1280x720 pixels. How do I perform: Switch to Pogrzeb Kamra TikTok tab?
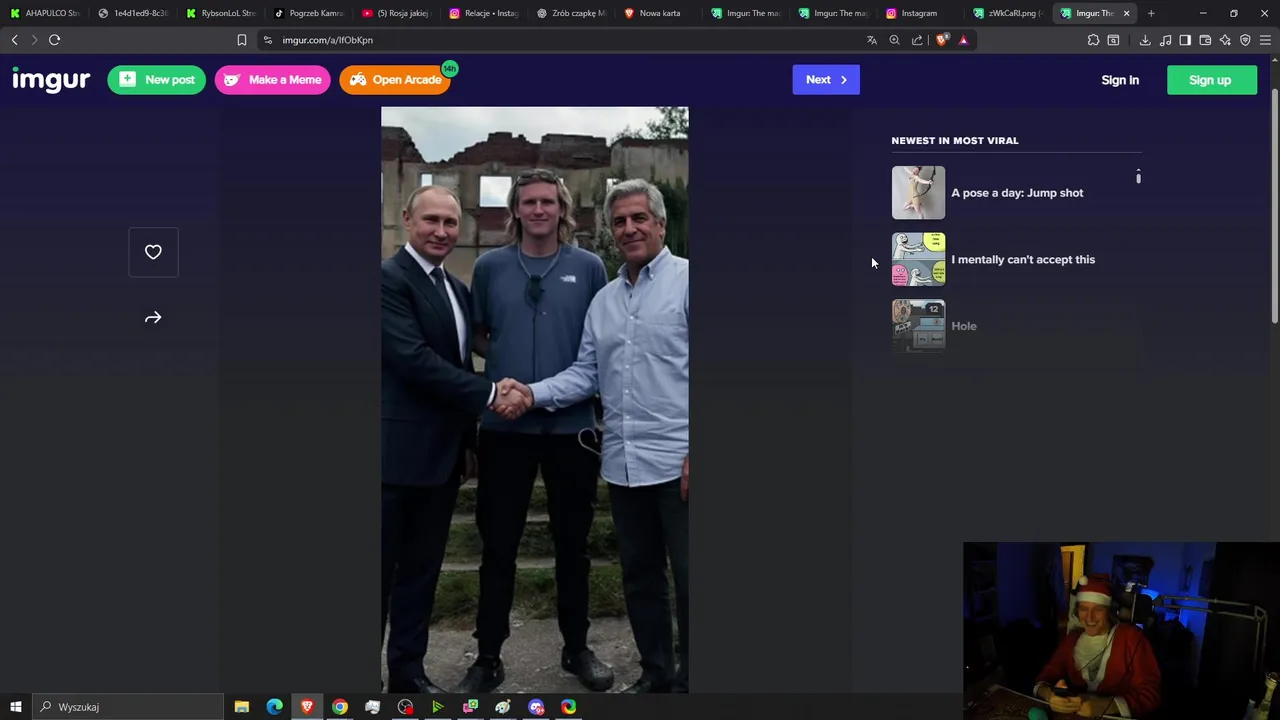tap(309, 13)
